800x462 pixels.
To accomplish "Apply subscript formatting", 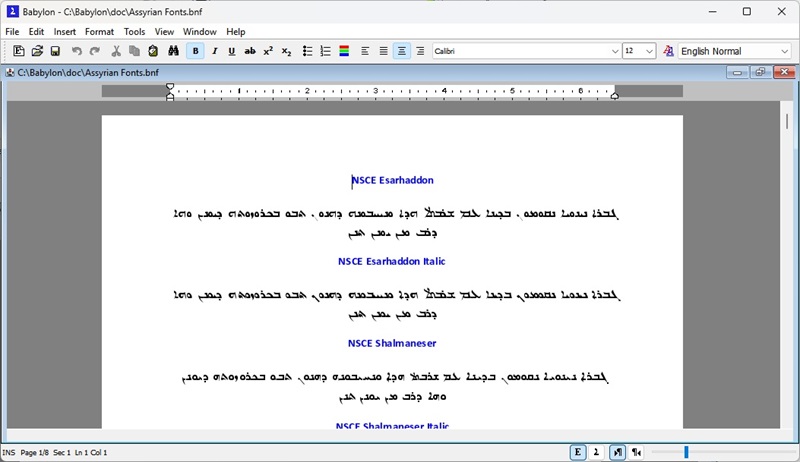I will [286, 51].
